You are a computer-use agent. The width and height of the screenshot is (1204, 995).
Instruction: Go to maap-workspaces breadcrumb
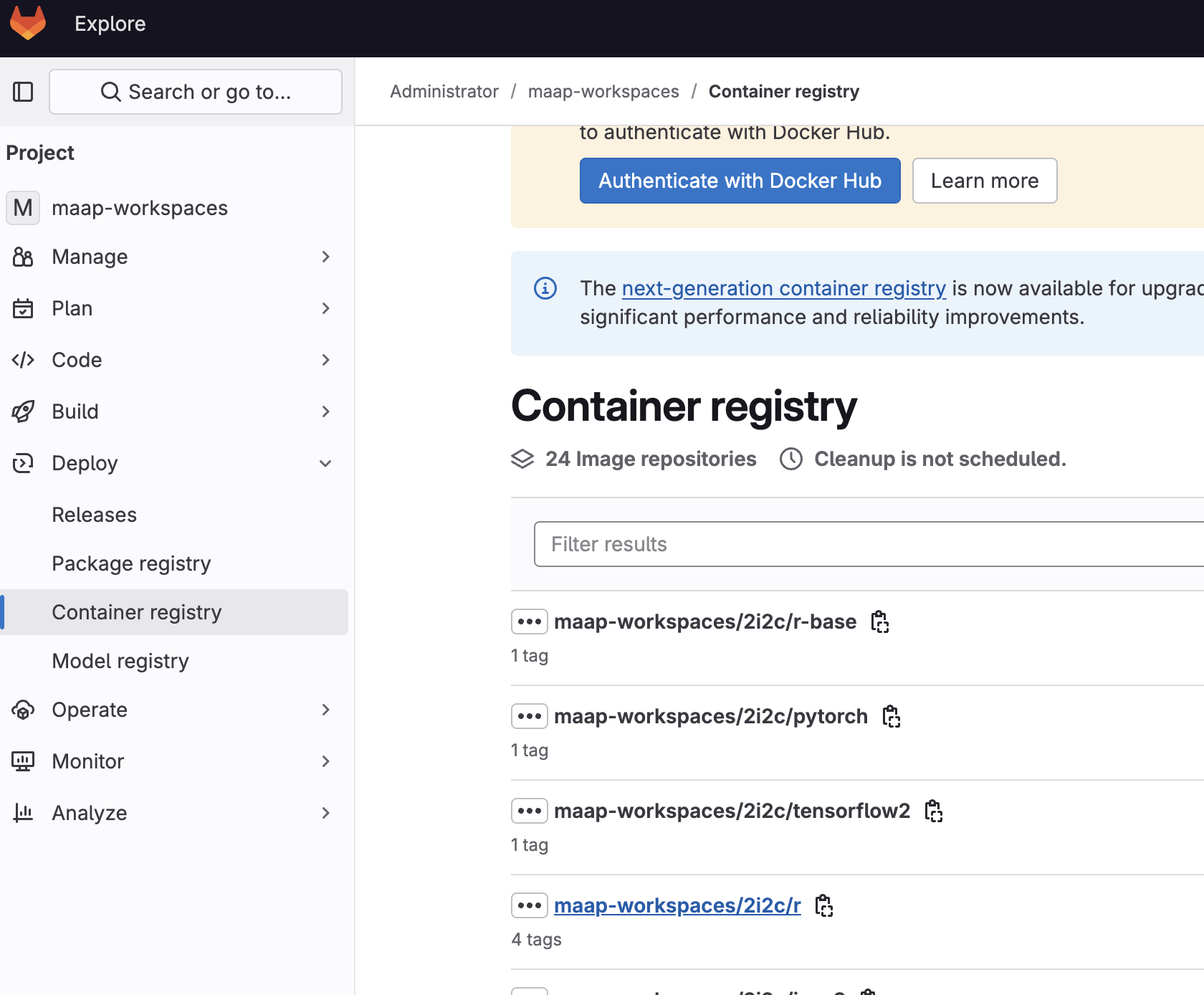pyautogui.click(x=603, y=92)
